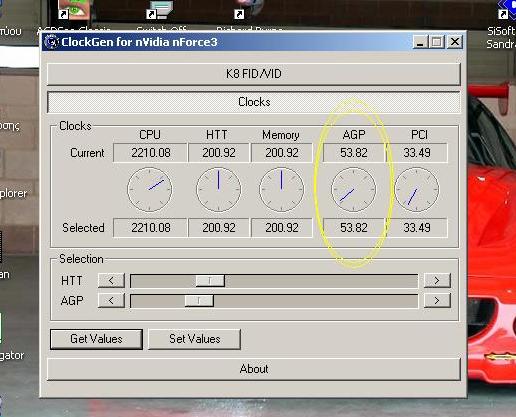Click the HTT clock dial gauge

pyautogui.click(x=219, y=189)
